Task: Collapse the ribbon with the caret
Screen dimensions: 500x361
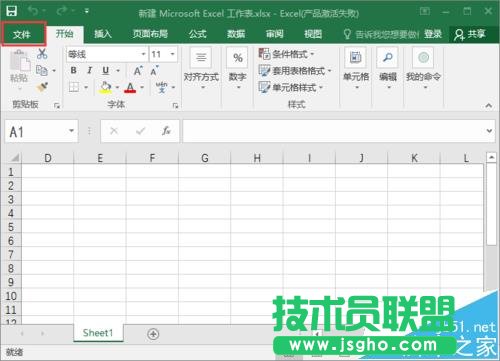Action: [489, 106]
